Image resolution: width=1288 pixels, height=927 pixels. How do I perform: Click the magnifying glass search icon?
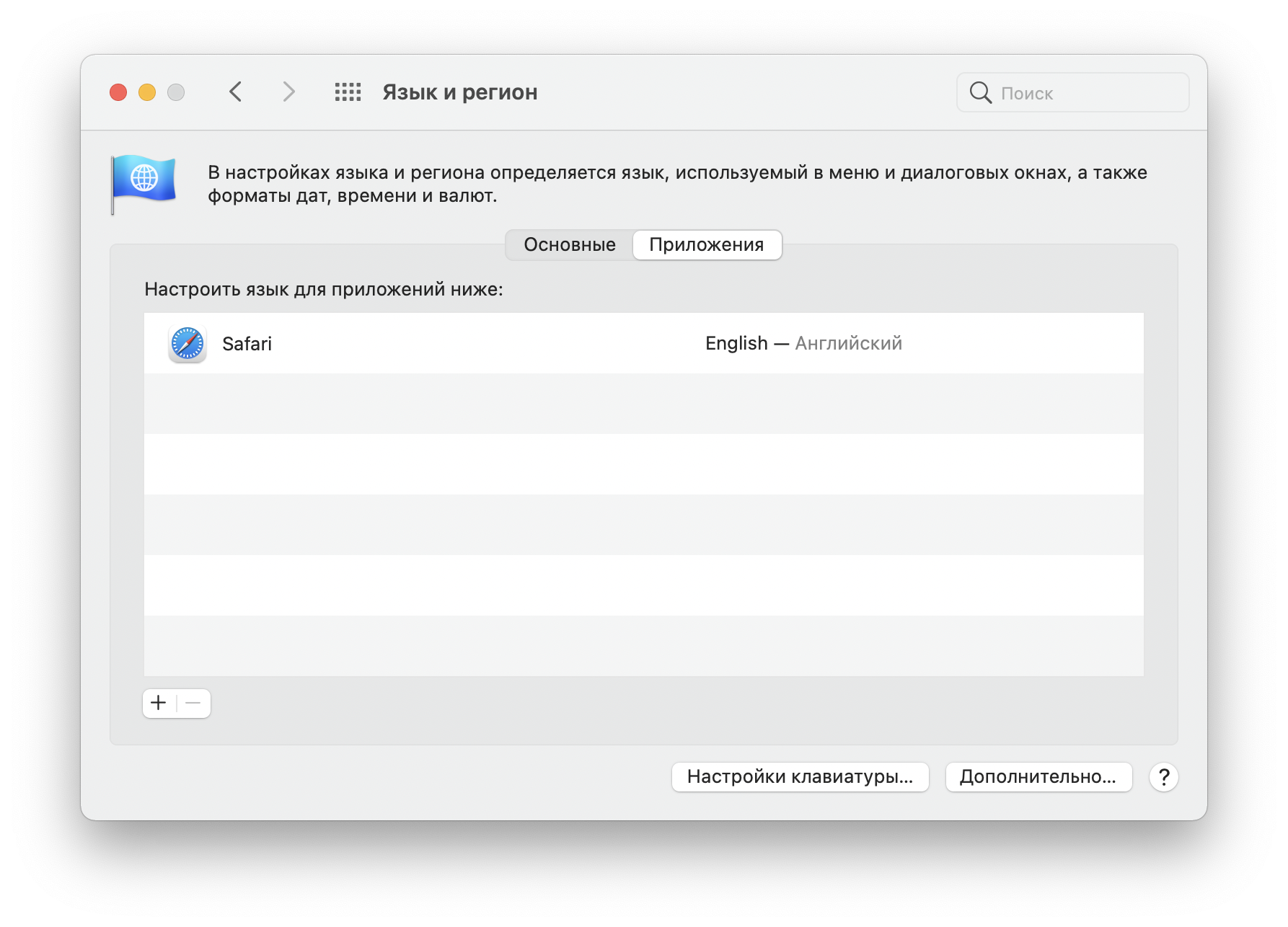pos(980,92)
